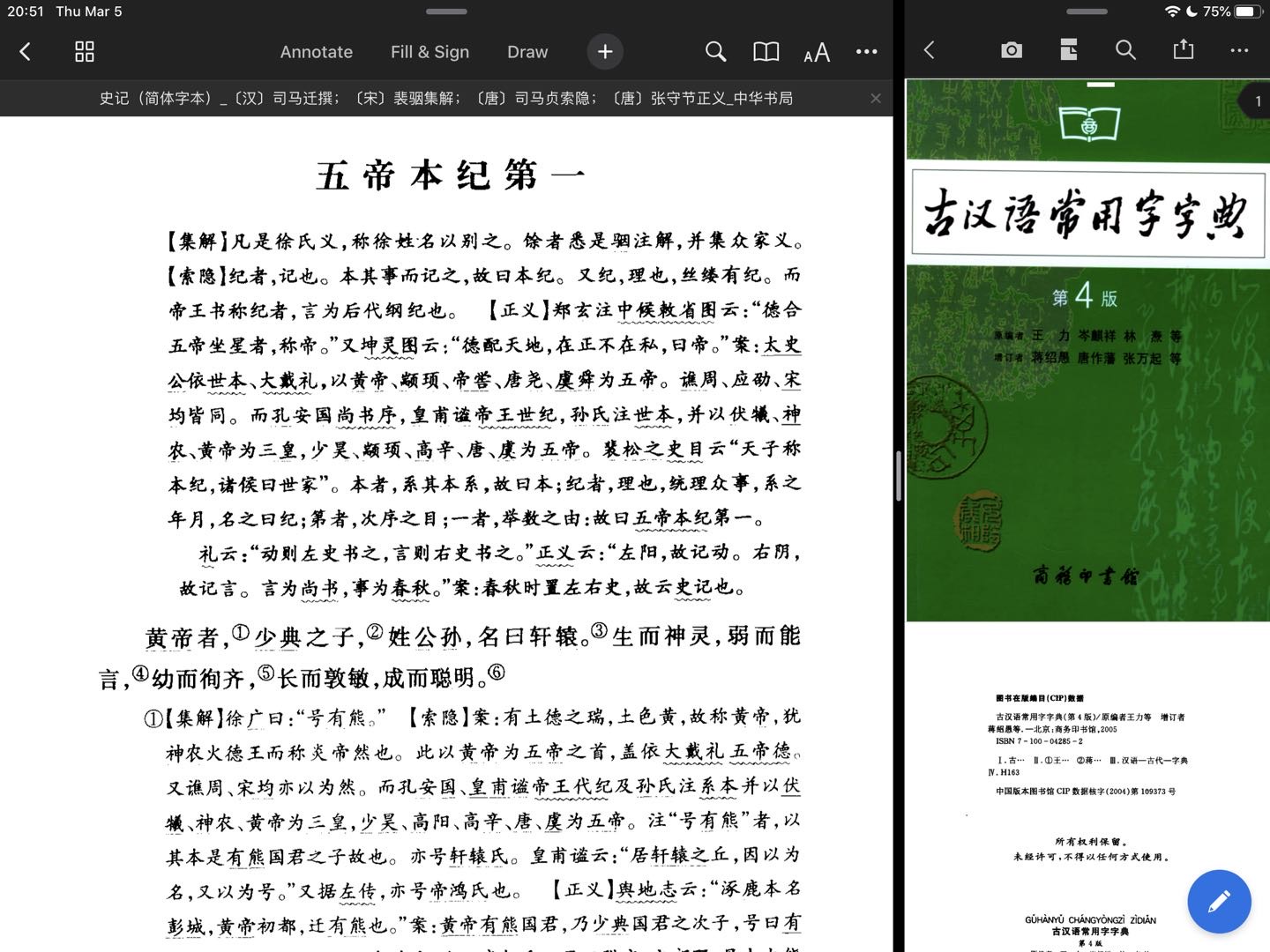The width and height of the screenshot is (1270, 952).
Task: Tap the page number 1 badge
Action: pyautogui.click(x=1256, y=101)
